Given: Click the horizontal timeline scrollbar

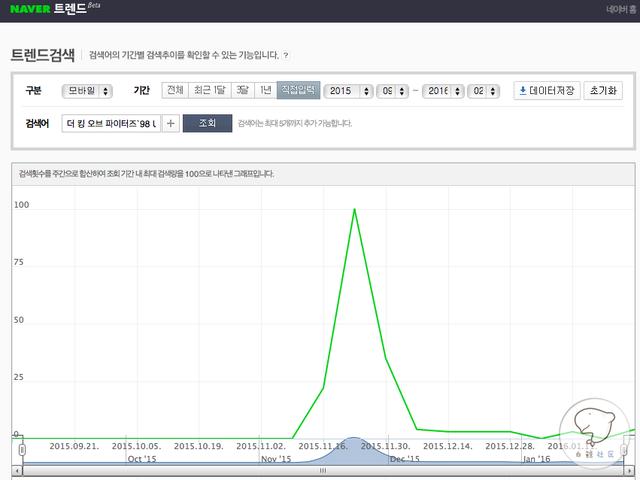Looking at the screenshot, I should [x=320, y=471].
